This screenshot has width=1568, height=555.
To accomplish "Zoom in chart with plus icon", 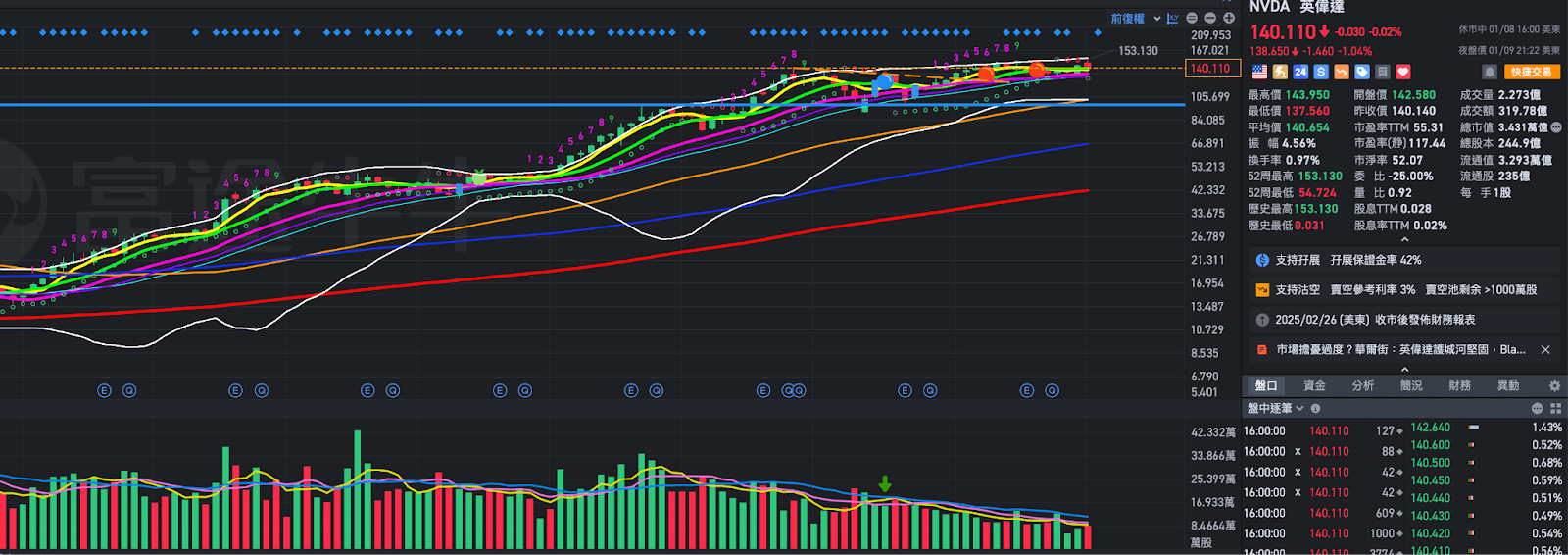I will click(x=1229, y=18).
